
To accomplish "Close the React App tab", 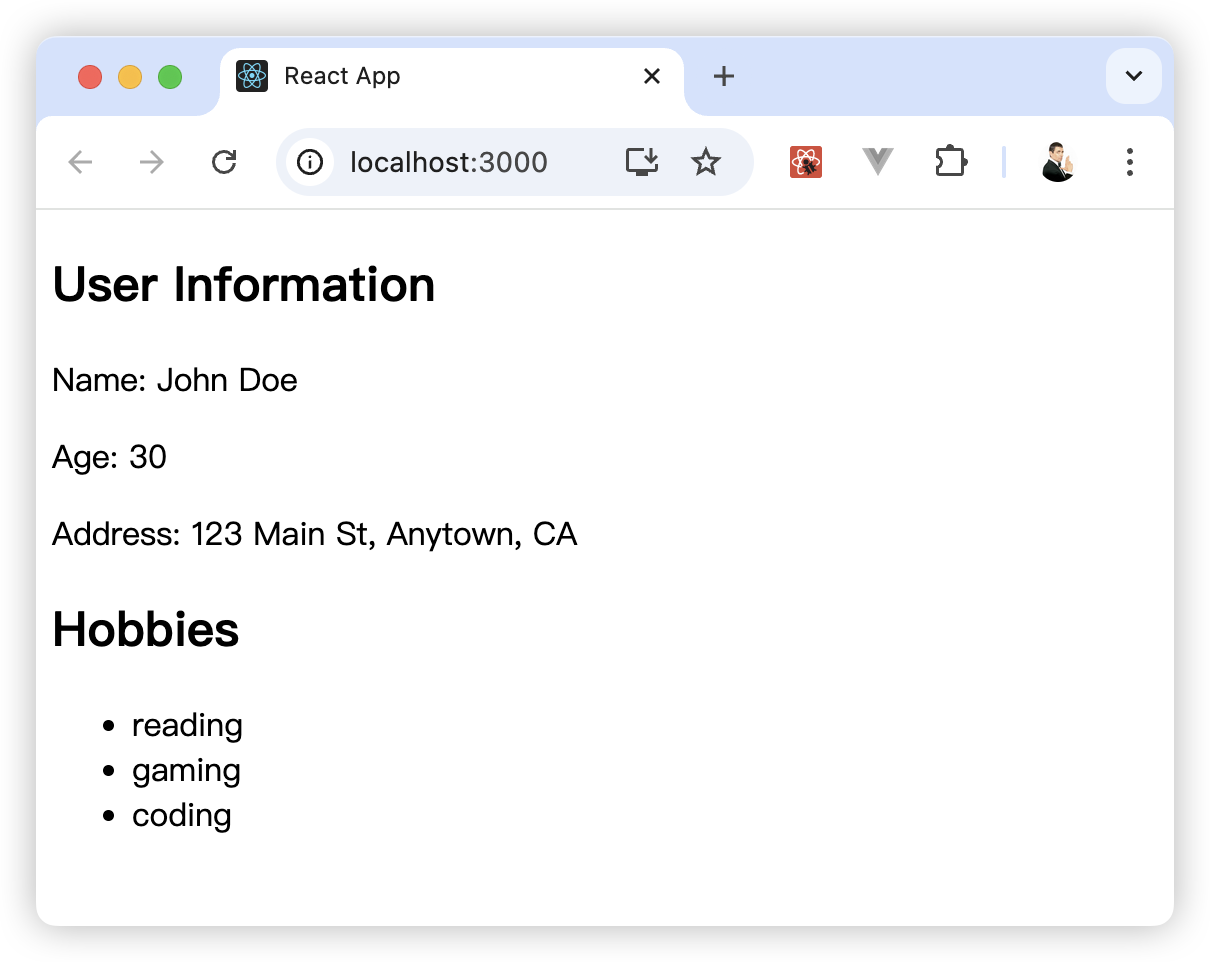I will [x=652, y=76].
